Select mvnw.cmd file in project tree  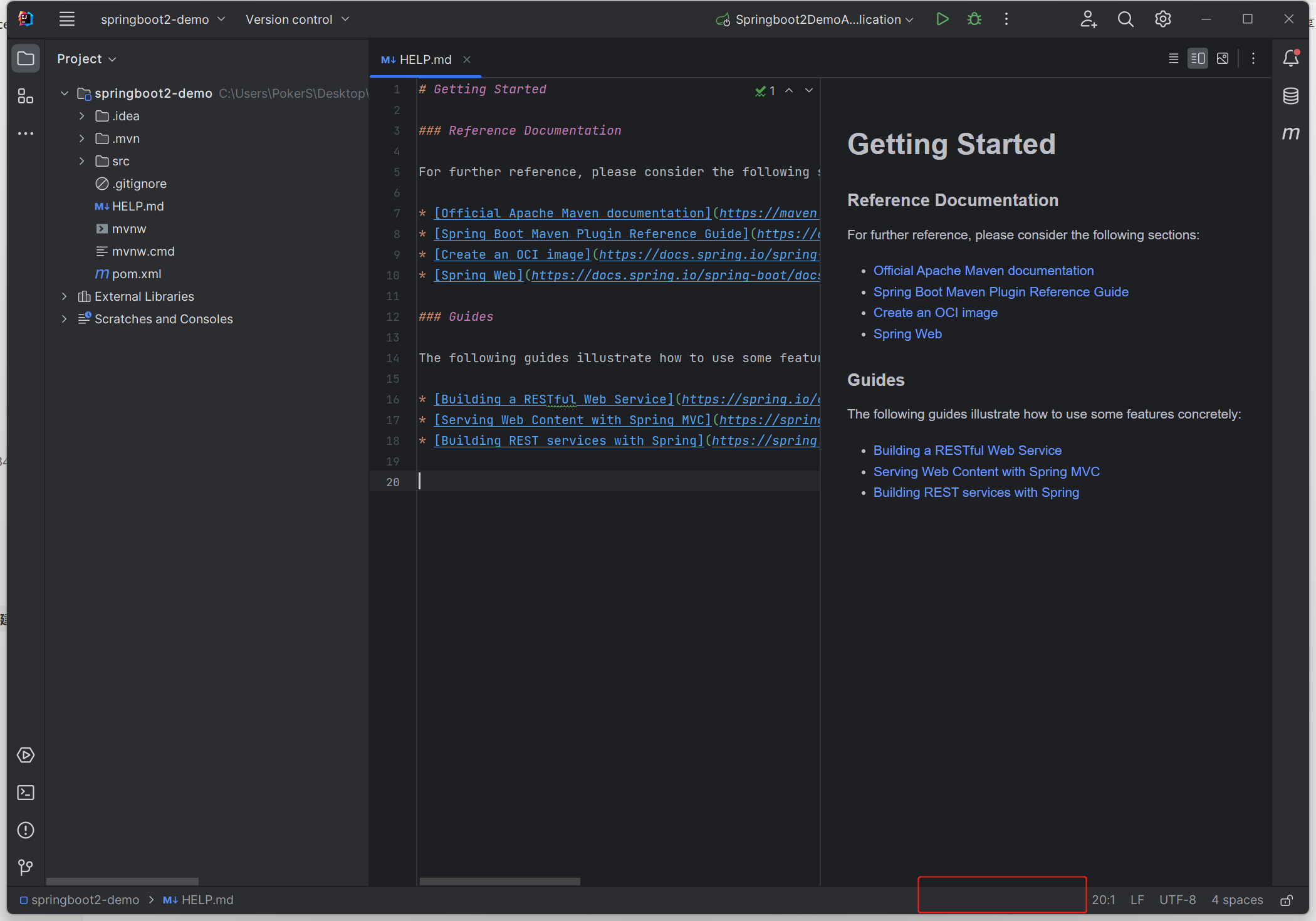(x=135, y=251)
